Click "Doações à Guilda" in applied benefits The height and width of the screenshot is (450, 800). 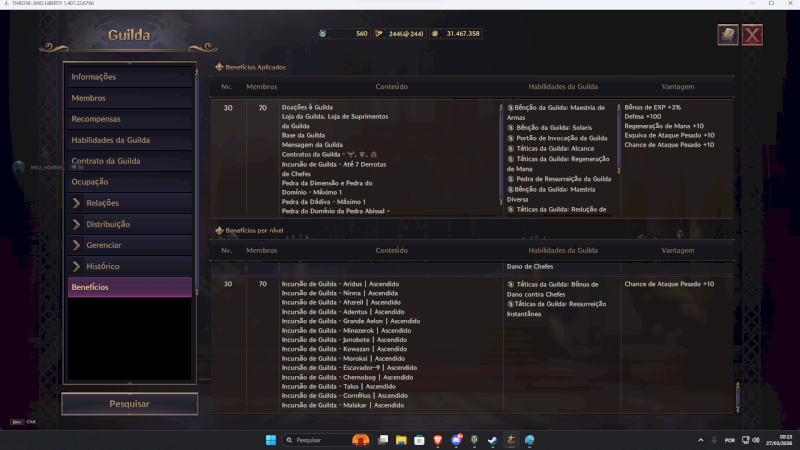[307, 107]
